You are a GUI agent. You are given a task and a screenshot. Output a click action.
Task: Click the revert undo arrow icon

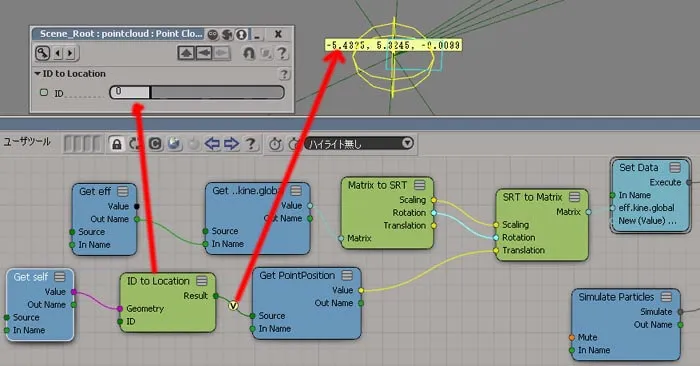tap(249, 54)
